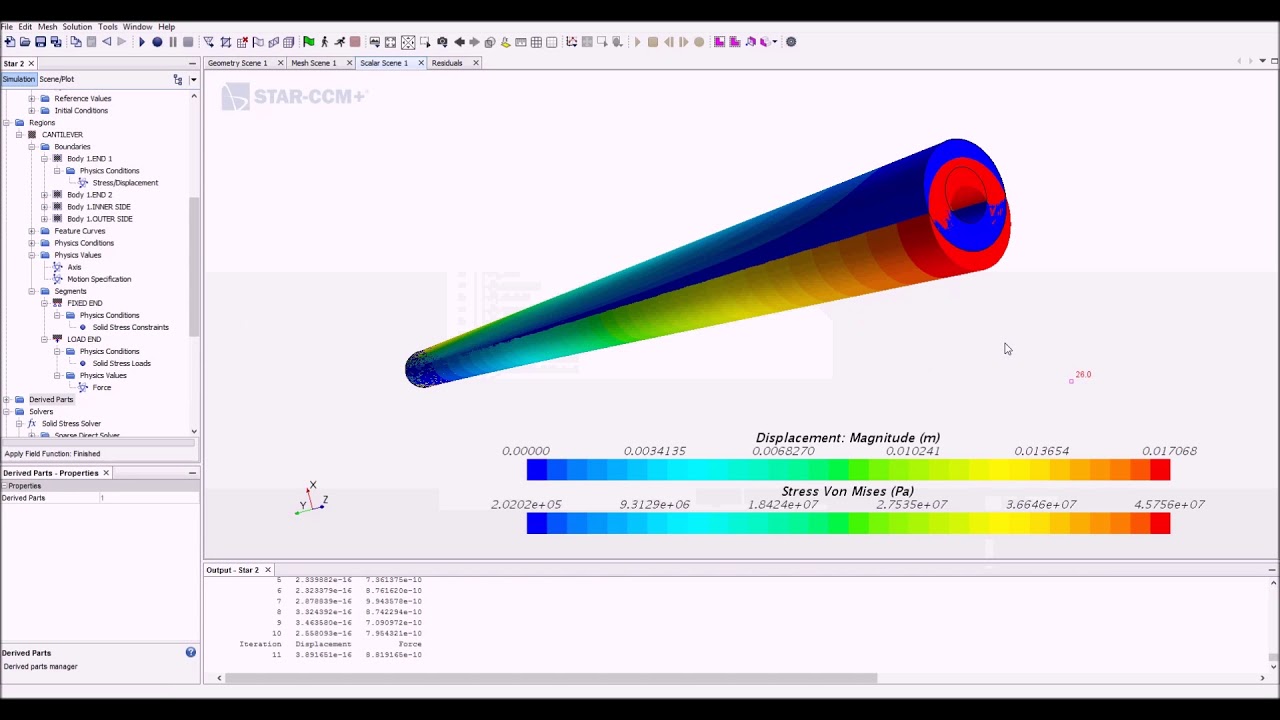
Task: Select the Simulation view tab
Action: pyautogui.click(x=18, y=79)
